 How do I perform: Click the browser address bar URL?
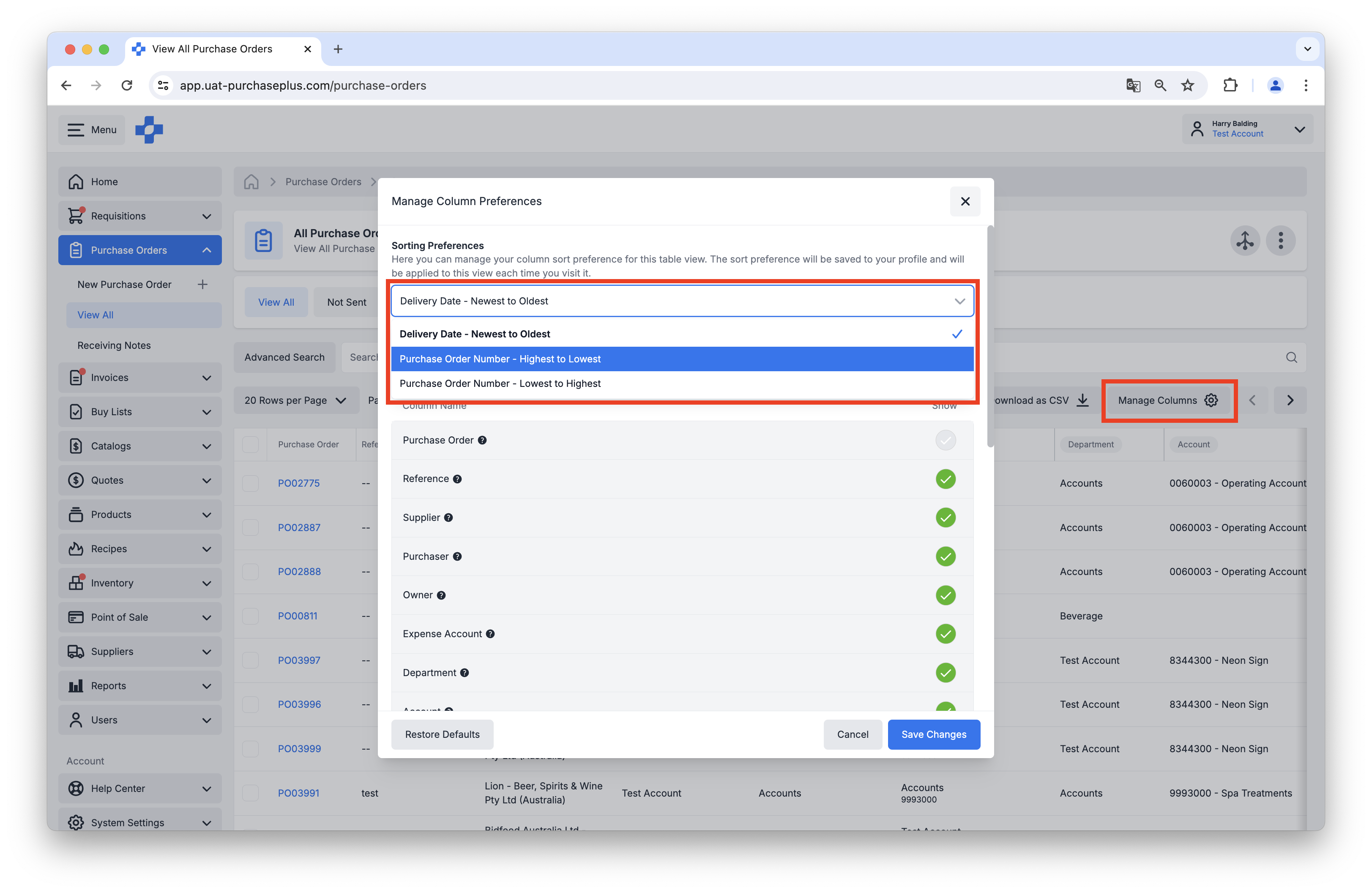pos(303,85)
